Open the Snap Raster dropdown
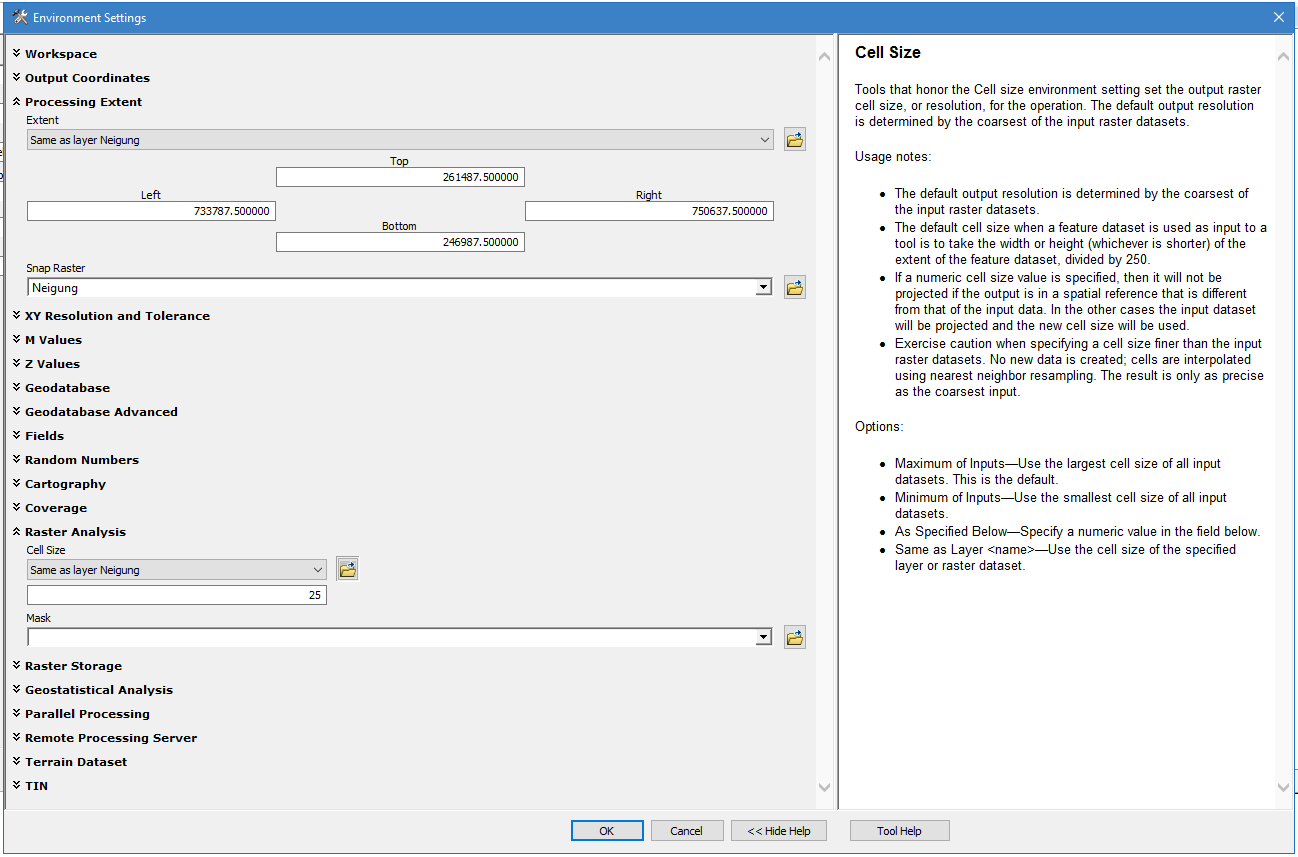 (764, 288)
